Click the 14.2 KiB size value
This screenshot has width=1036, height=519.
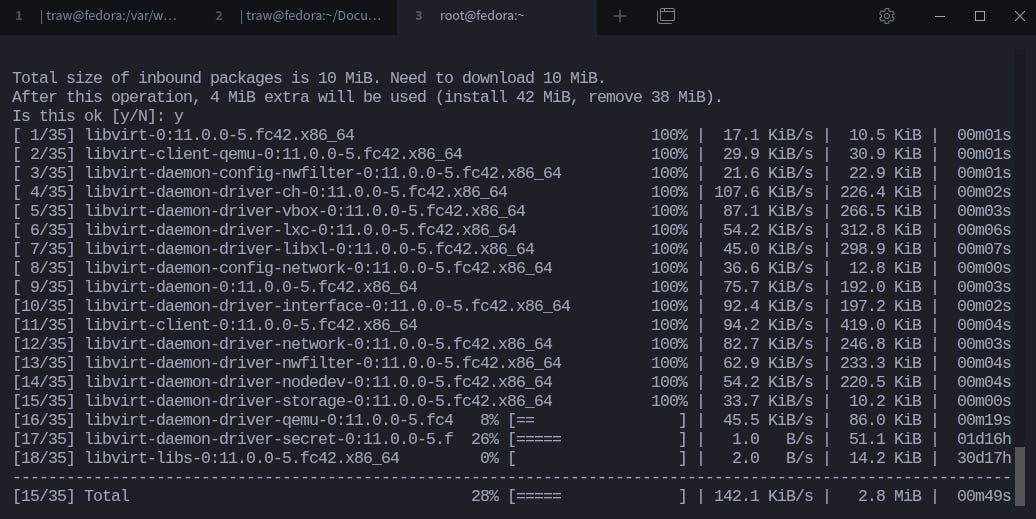coord(885,458)
